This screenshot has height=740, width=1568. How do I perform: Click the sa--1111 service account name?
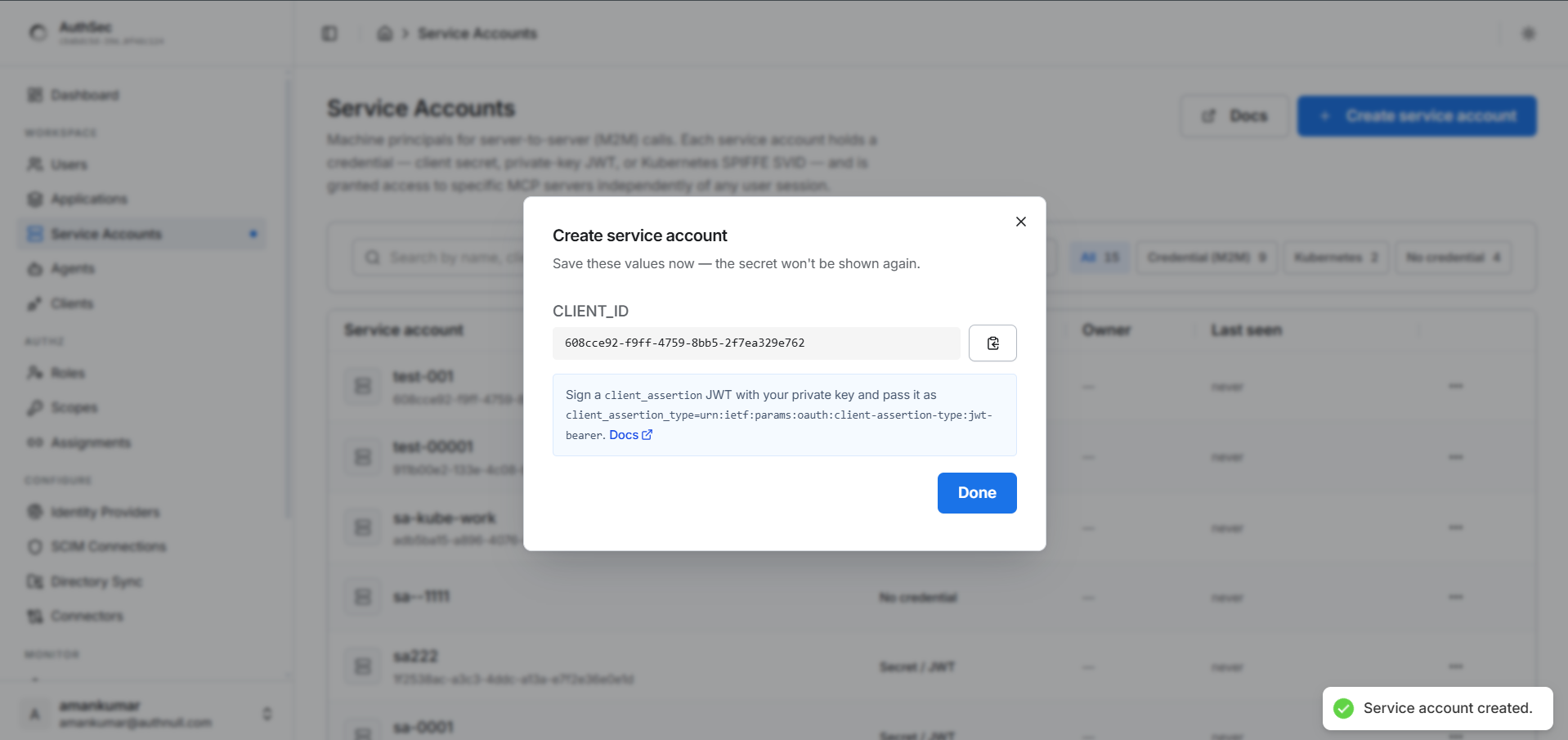(x=421, y=597)
